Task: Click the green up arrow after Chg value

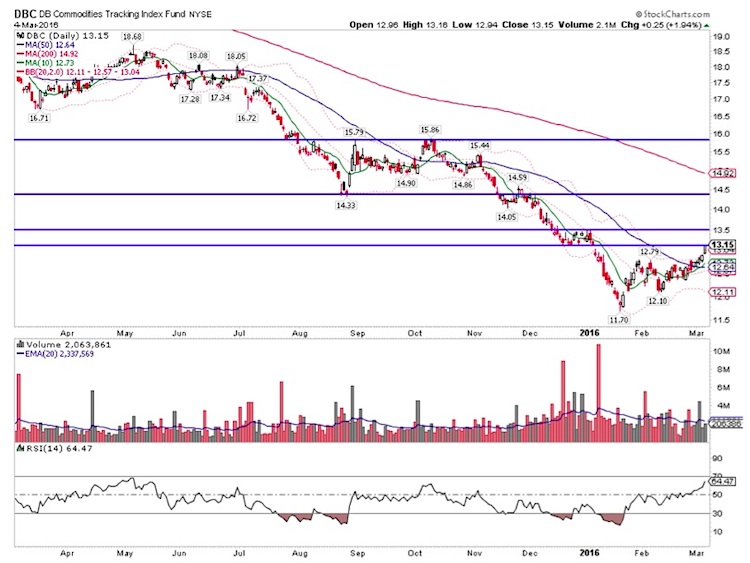Action: coord(707,25)
